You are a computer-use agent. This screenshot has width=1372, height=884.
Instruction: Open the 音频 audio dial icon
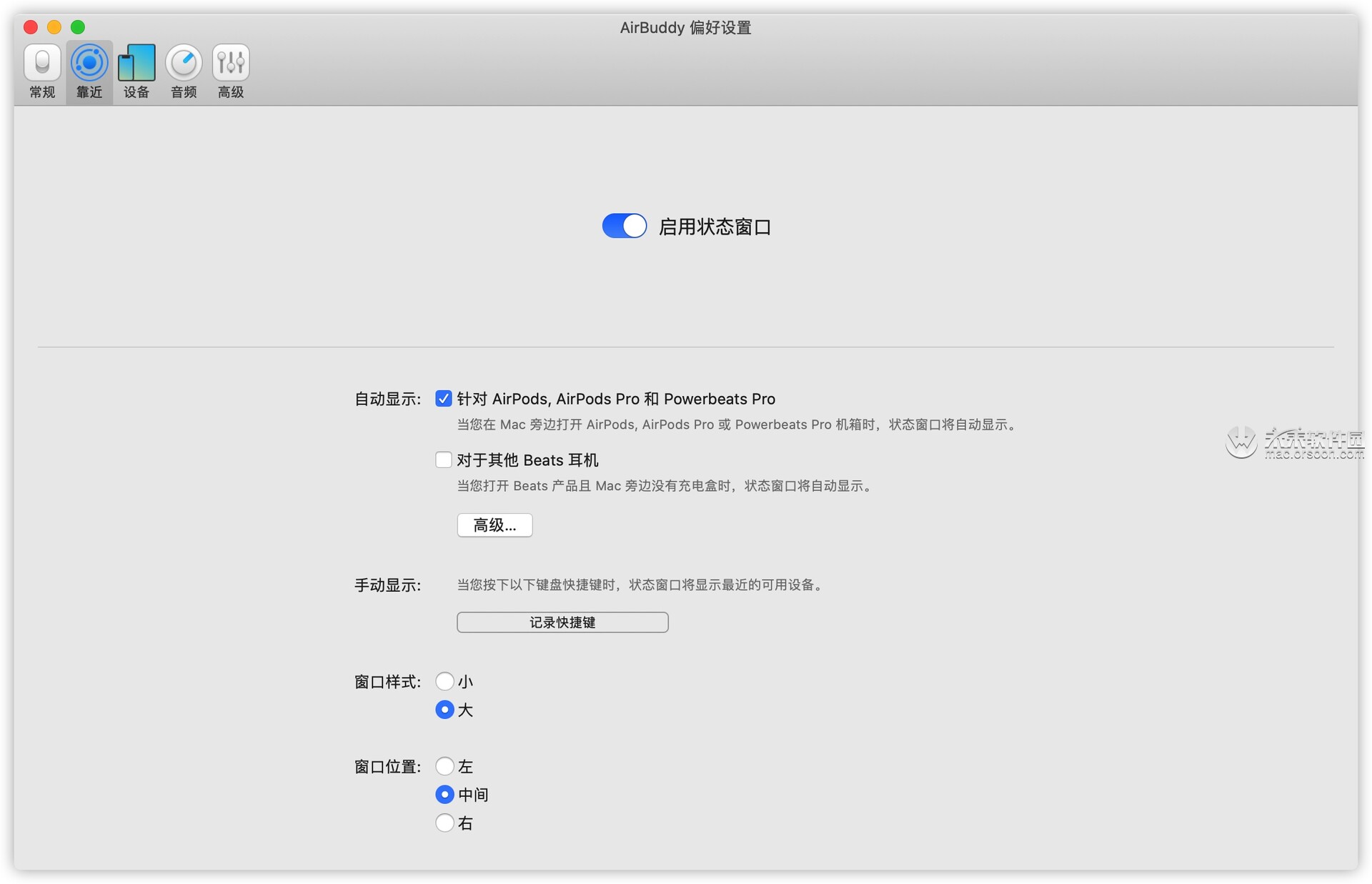[x=184, y=63]
